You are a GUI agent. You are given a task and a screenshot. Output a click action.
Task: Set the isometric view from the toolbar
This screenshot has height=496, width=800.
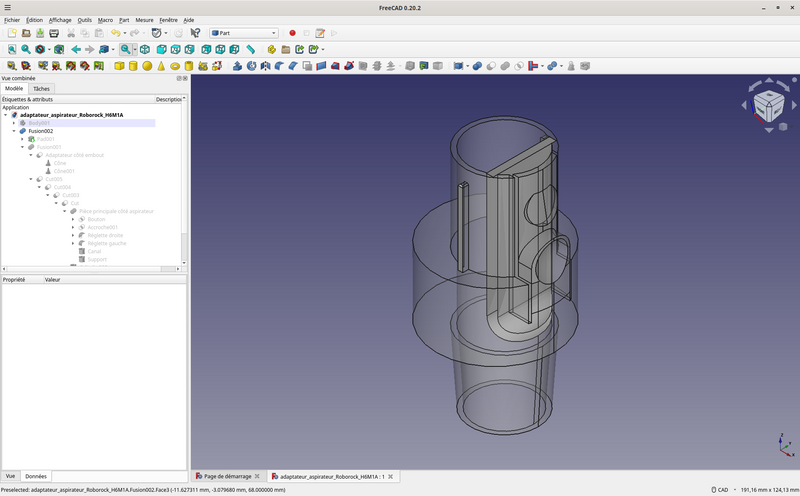146,49
